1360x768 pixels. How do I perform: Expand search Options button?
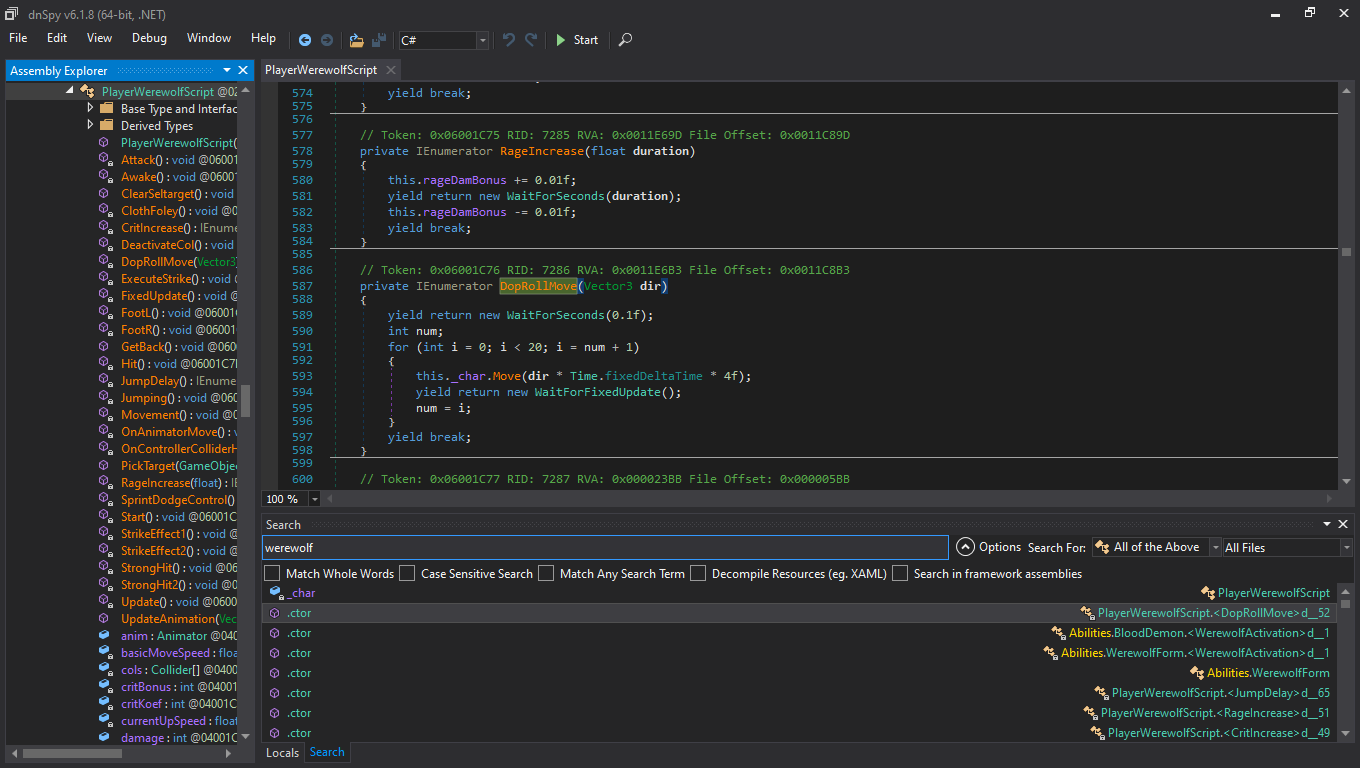pos(988,547)
